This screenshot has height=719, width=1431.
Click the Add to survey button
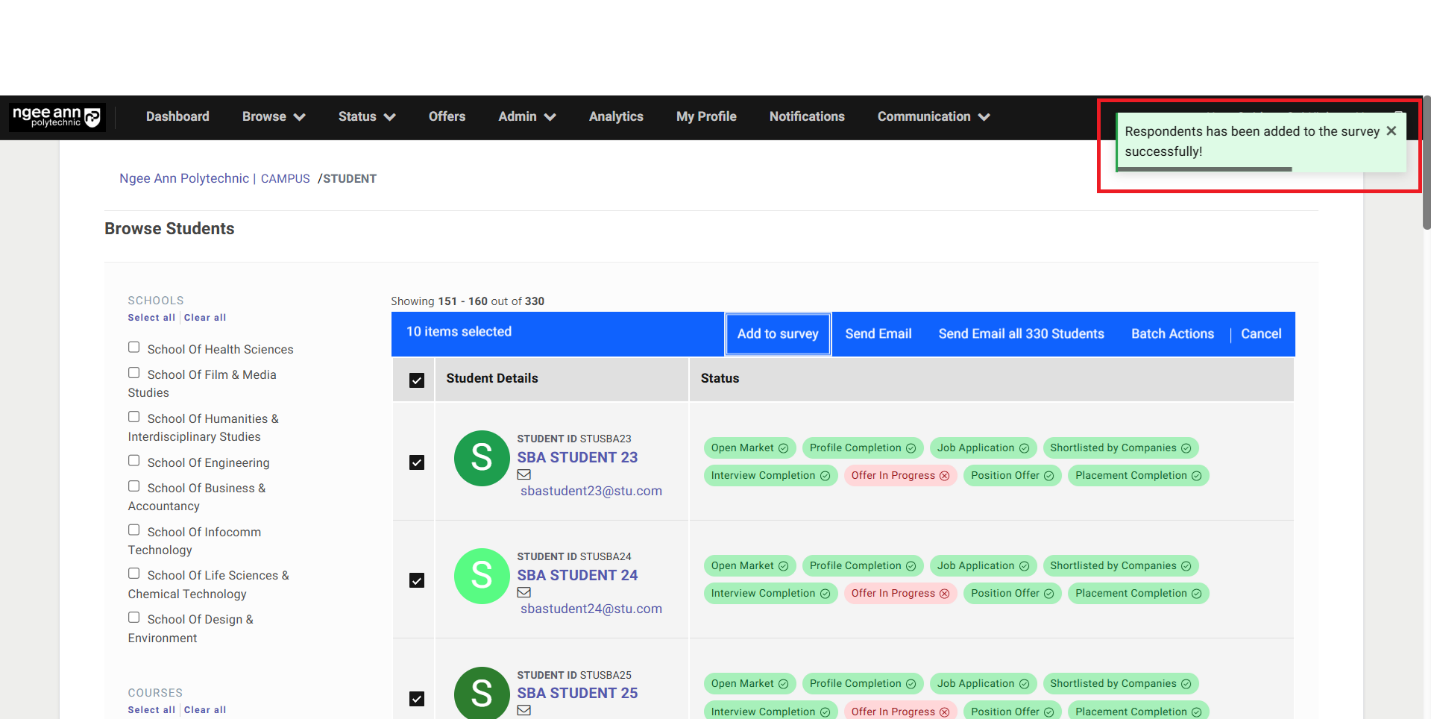tap(778, 334)
